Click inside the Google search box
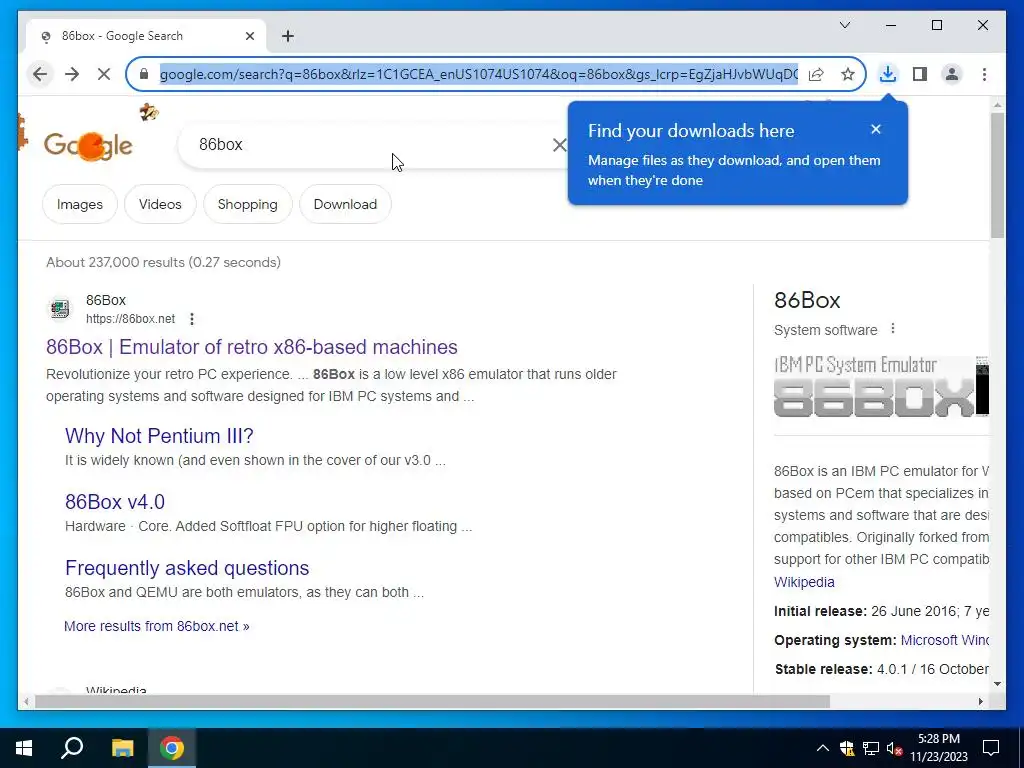The height and width of the screenshot is (768, 1024). coord(372,145)
